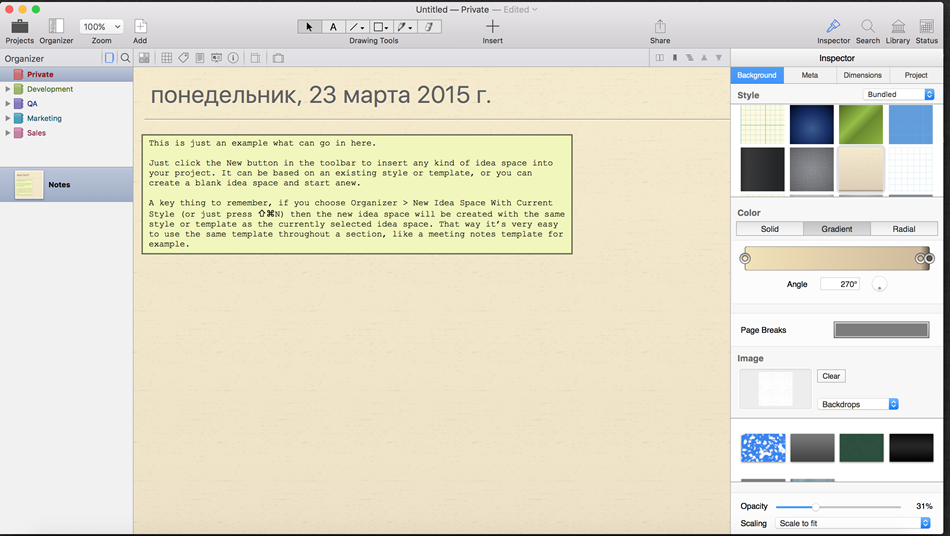The width and height of the screenshot is (950, 536).
Task: Click the Angle 270° input field
Action: coord(840,284)
